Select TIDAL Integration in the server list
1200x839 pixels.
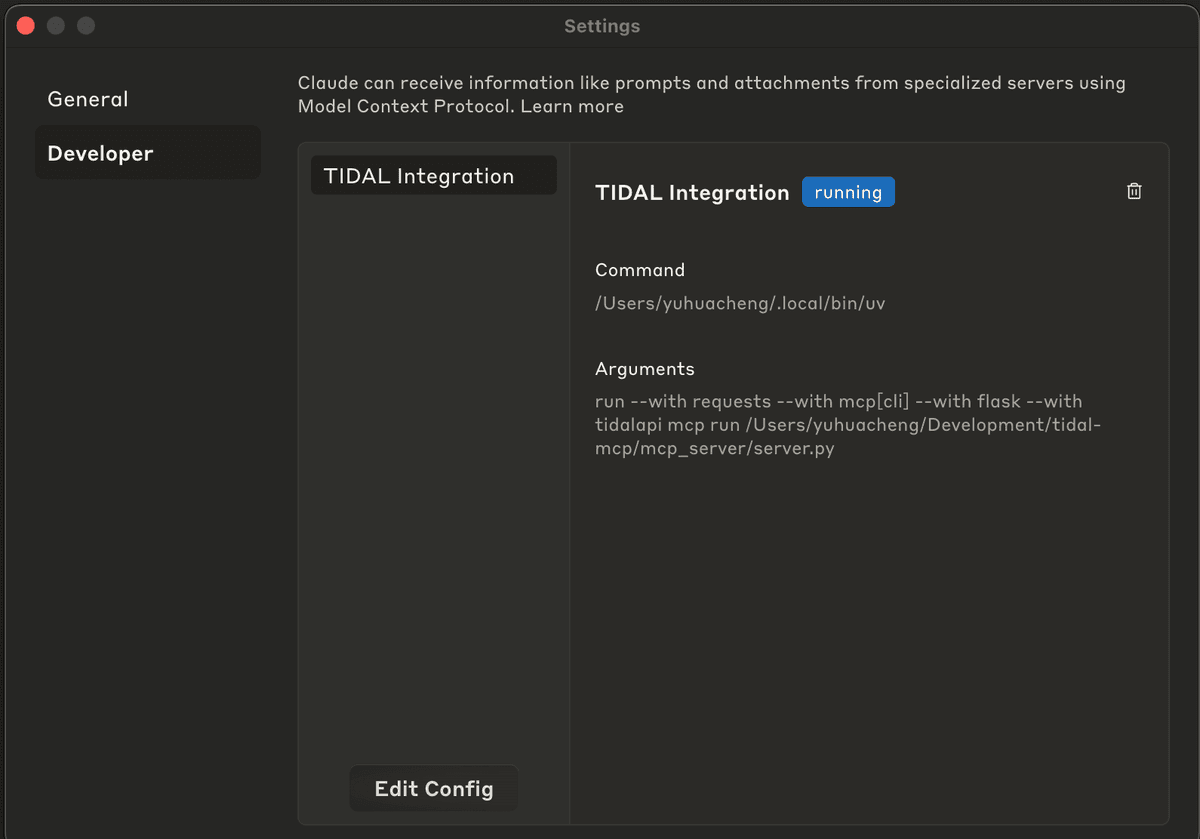(x=433, y=176)
